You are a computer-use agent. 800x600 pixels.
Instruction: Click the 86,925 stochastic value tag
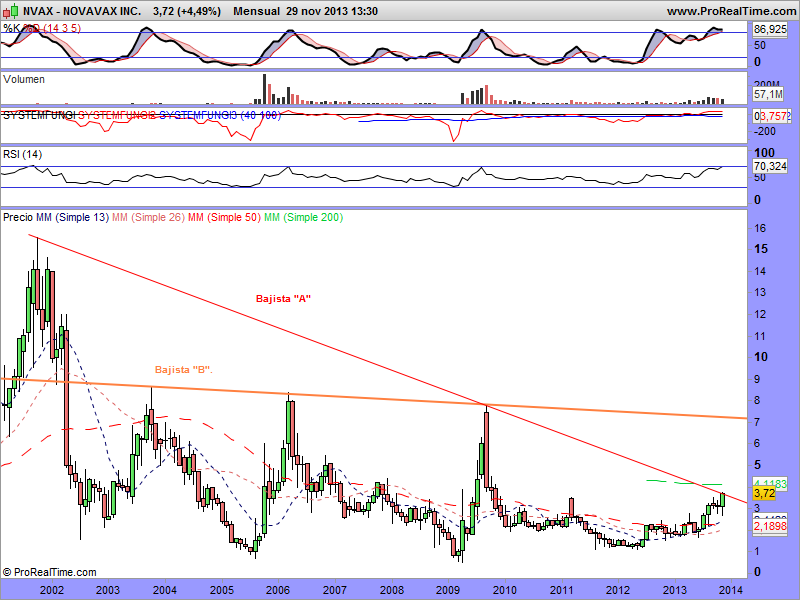pyautogui.click(x=769, y=31)
